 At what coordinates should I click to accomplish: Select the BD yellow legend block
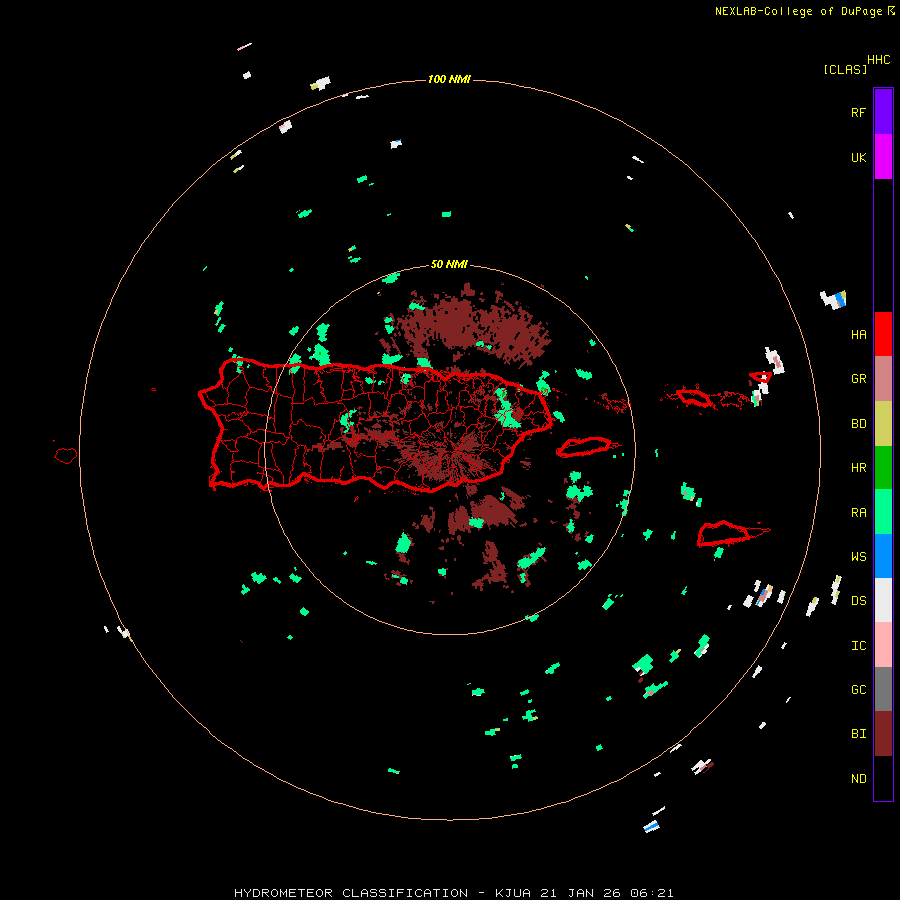coord(883,424)
